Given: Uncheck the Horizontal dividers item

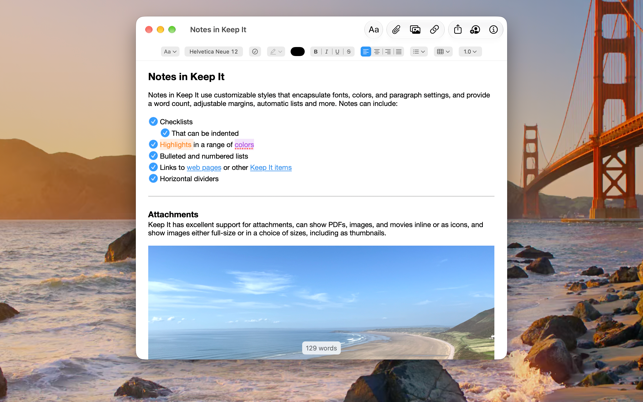Looking at the screenshot, I should click(x=153, y=178).
